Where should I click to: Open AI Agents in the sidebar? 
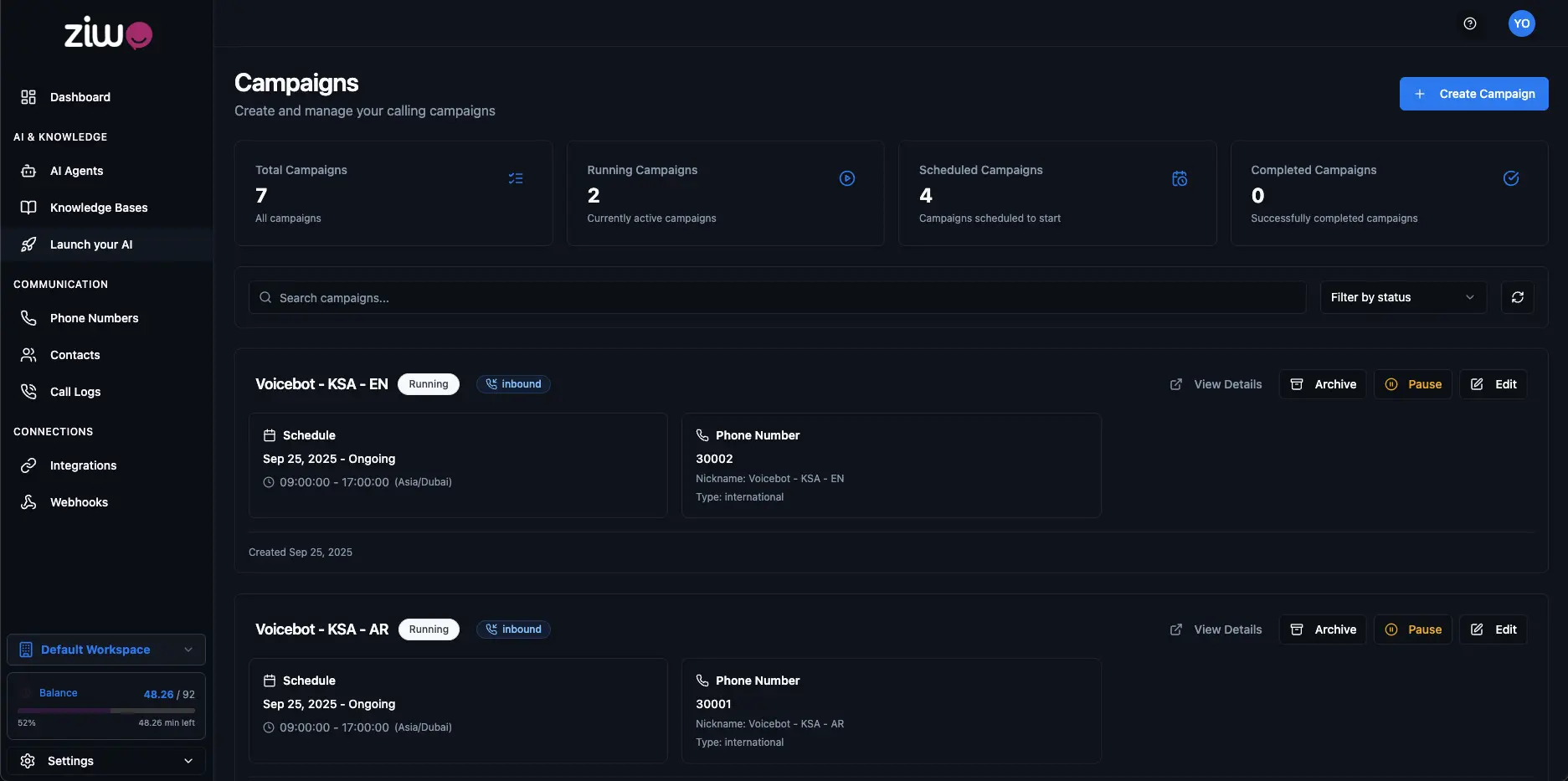76,171
